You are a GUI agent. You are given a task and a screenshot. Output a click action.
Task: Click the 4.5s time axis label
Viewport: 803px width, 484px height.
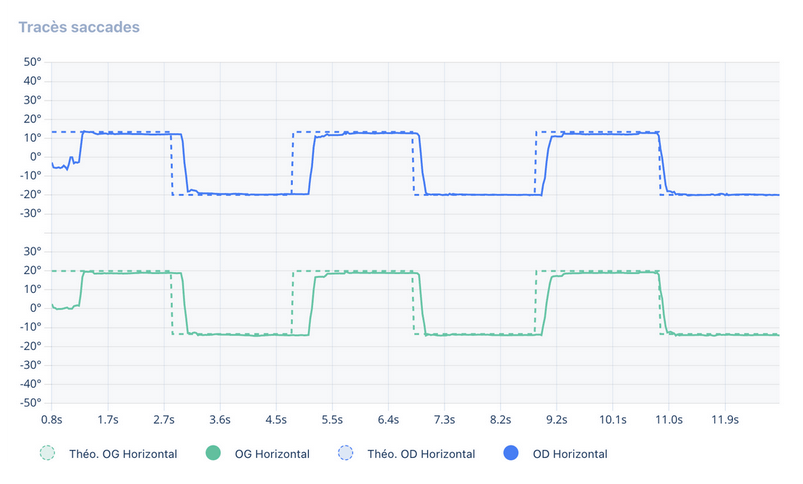coord(275,420)
